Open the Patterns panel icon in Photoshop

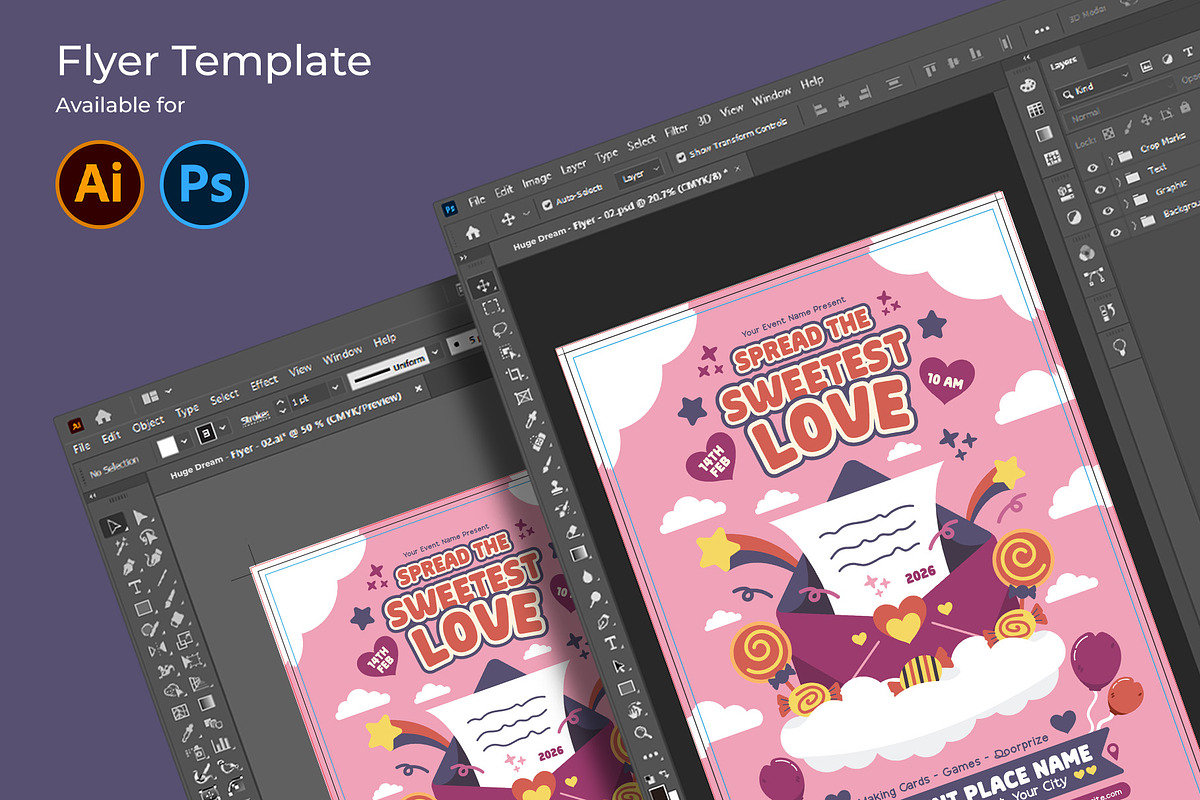point(1053,158)
